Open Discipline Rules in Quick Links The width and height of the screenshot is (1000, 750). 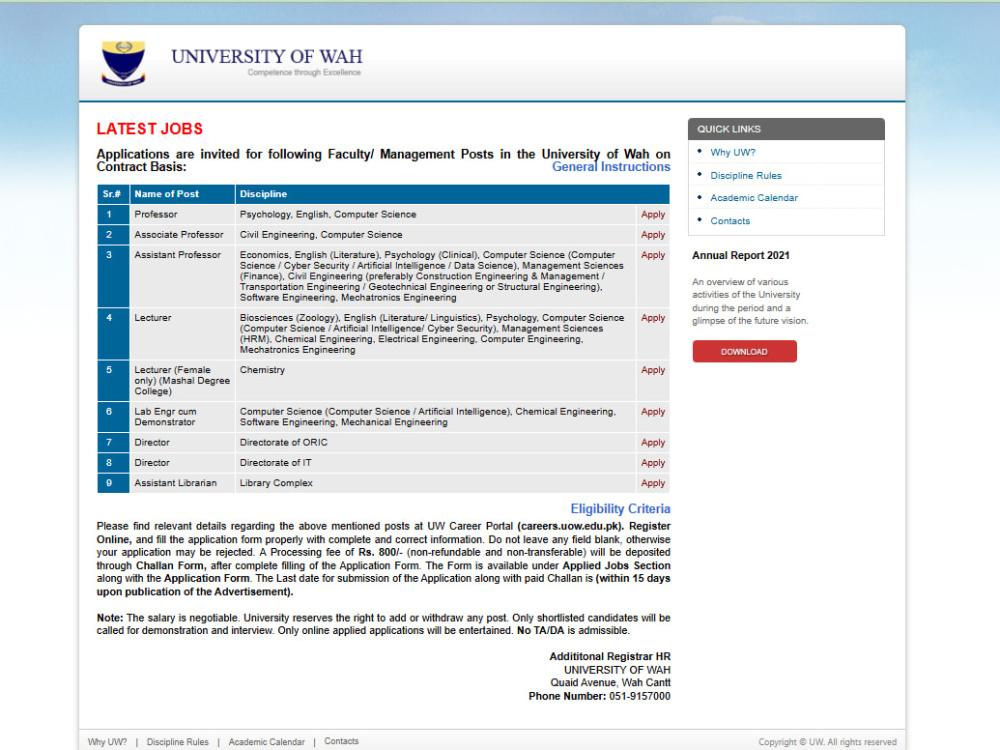[746, 175]
